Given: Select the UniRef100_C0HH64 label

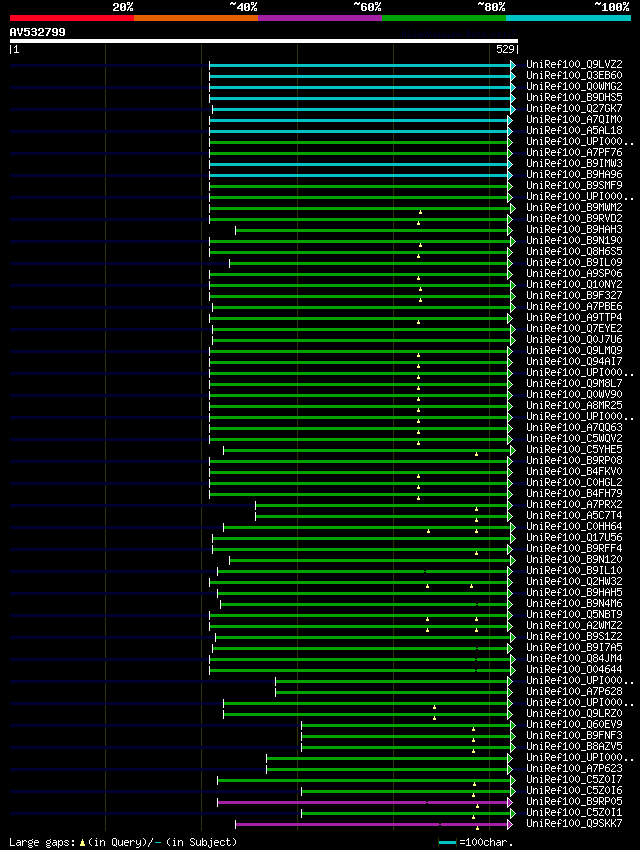Looking at the screenshot, I should (x=574, y=526).
